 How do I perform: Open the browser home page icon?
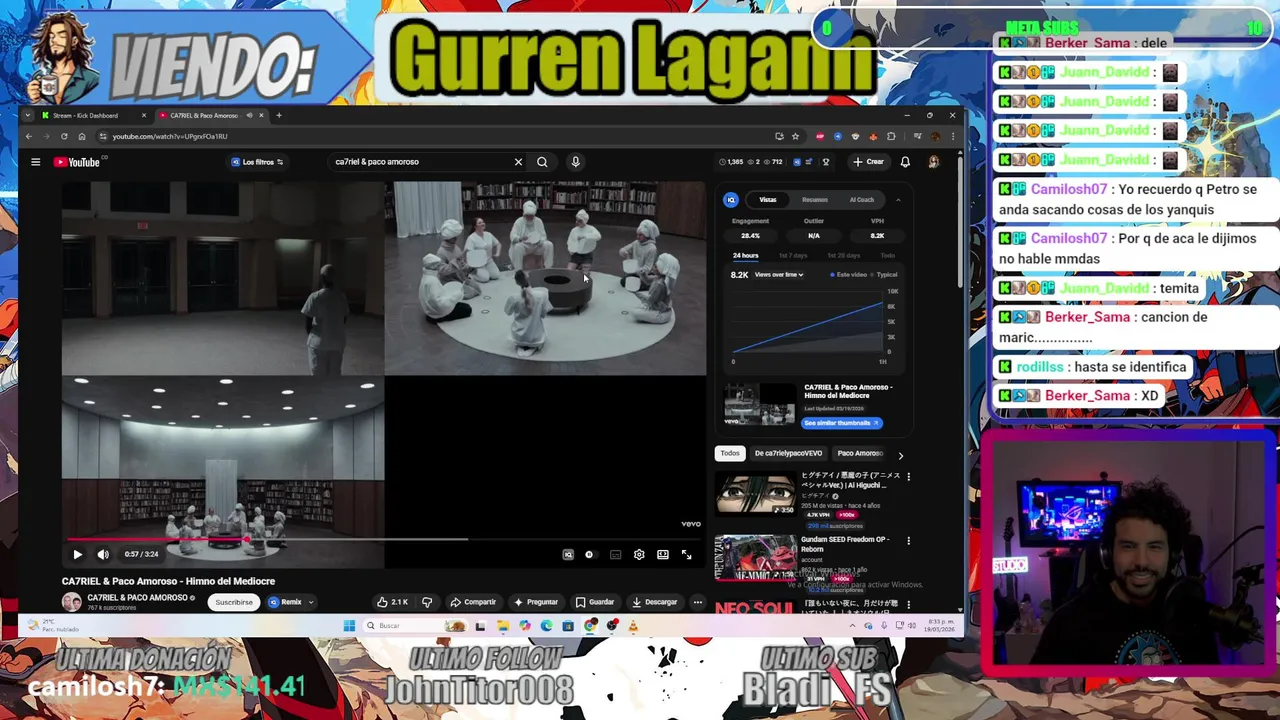pos(82,136)
